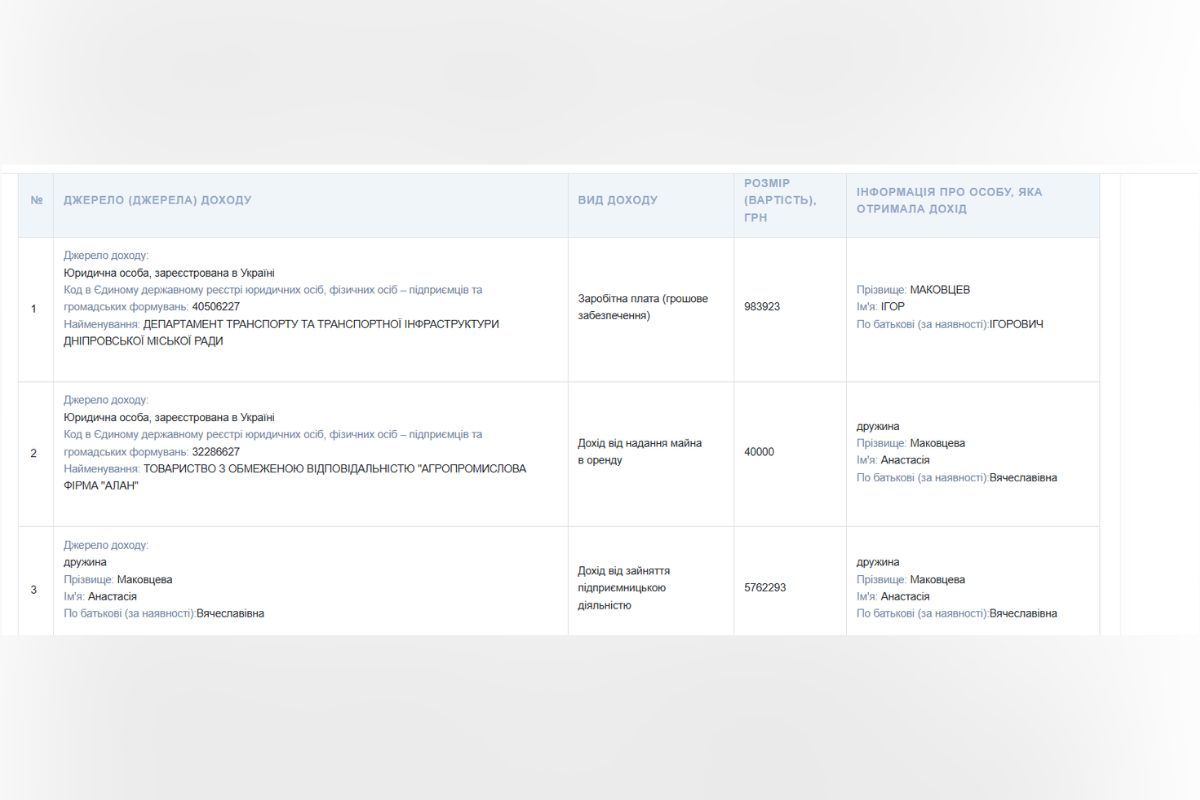The height and width of the screenshot is (800, 1200).
Task: Click the "Джерело (джерела) доходу" column header
Action: click(x=157, y=200)
